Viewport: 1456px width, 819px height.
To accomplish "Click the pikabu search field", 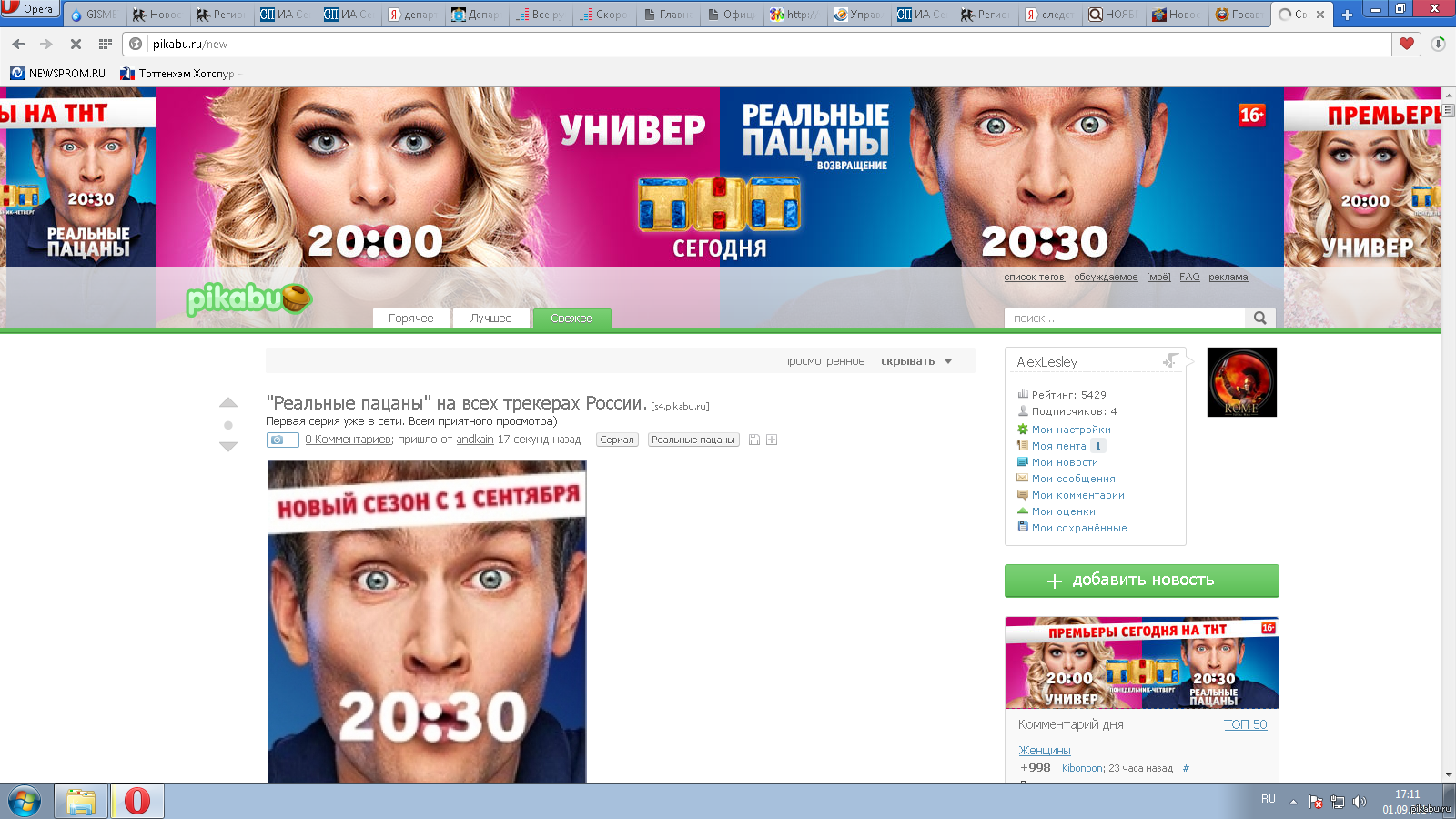I will (1125, 318).
